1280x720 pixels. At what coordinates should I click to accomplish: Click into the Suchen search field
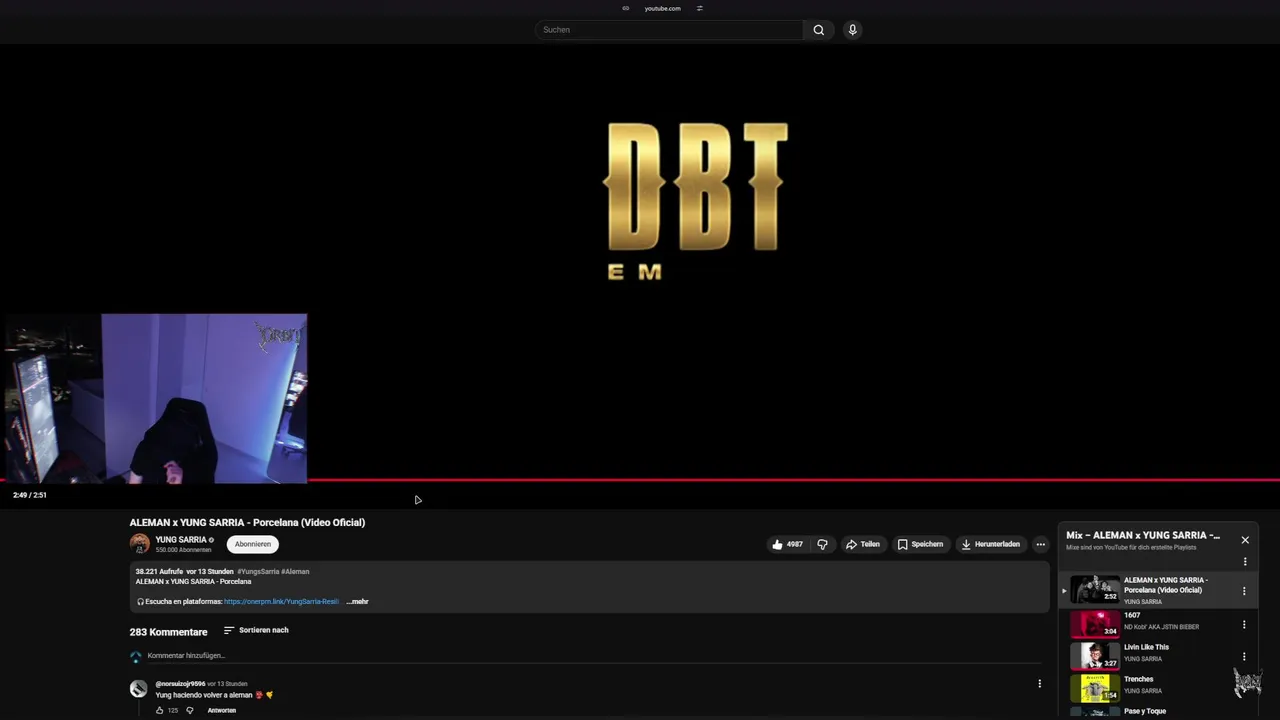pos(669,30)
